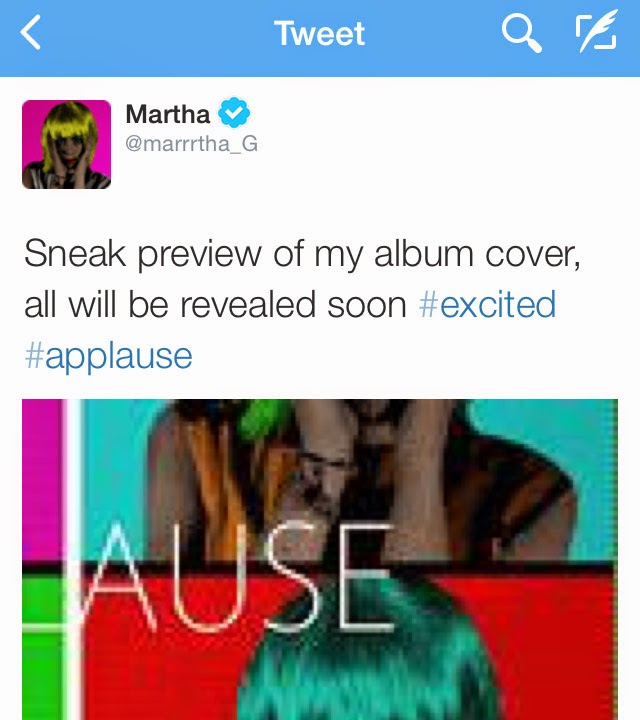Compose a new tweet with the quill icon

click(596, 31)
